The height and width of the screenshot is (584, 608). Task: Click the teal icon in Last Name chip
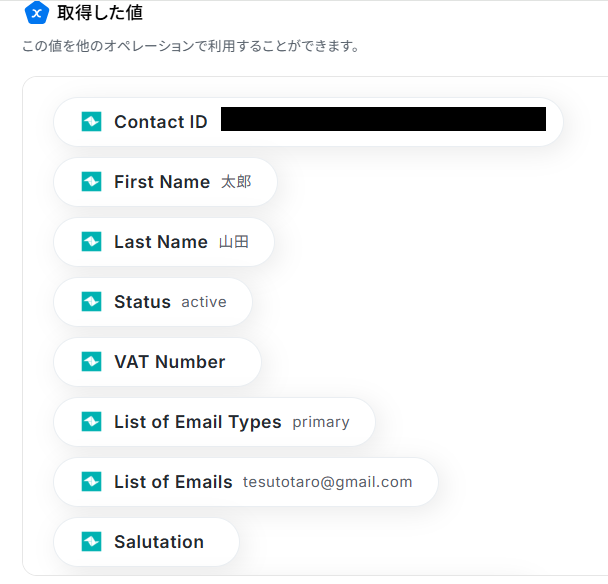pyautogui.click(x=91, y=242)
